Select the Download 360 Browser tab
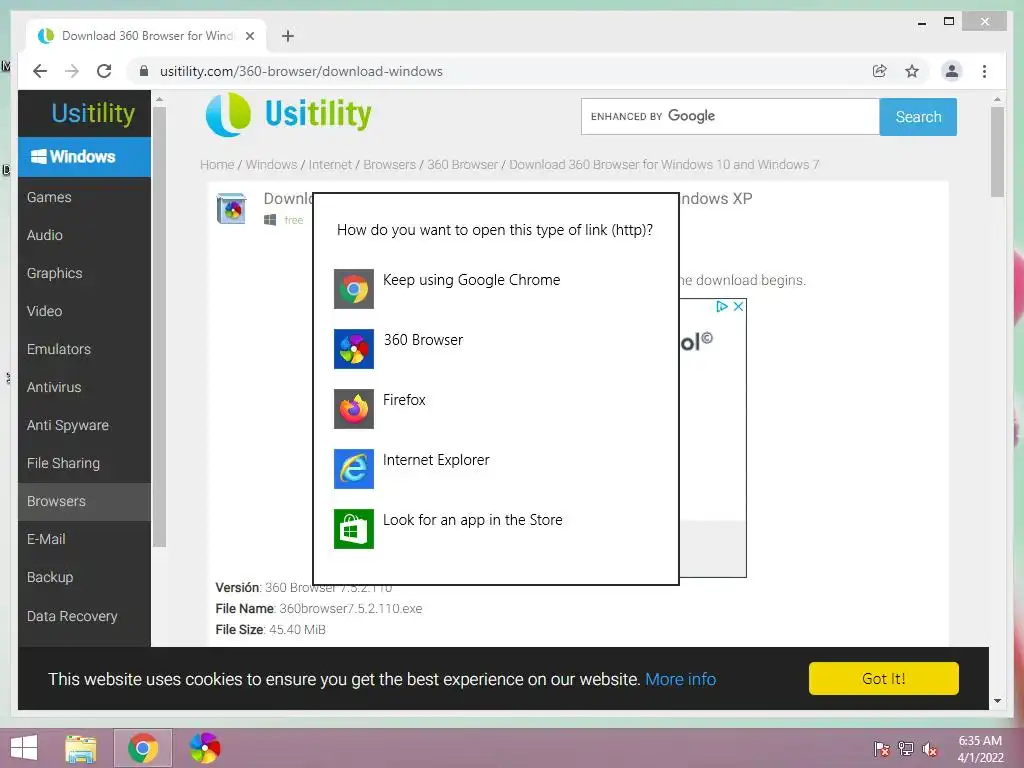The image size is (1024, 768). coord(146,36)
